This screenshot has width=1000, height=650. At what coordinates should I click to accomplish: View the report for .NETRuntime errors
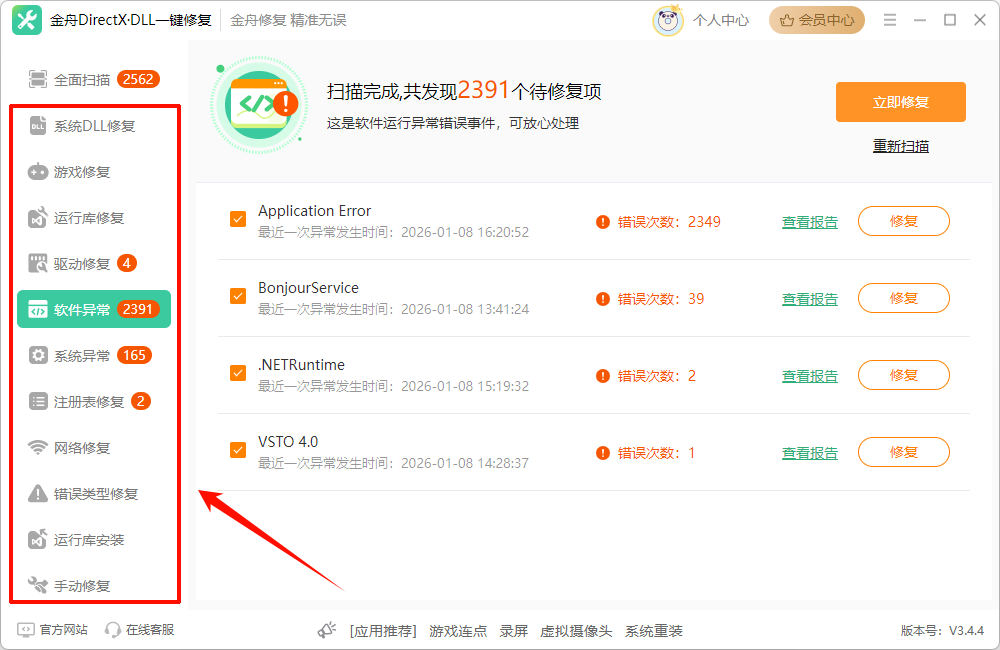pyautogui.click(x=810, y=374)
